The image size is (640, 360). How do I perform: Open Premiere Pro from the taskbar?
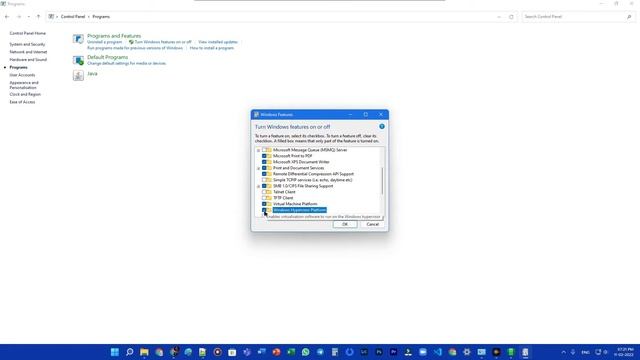[393, 352]
